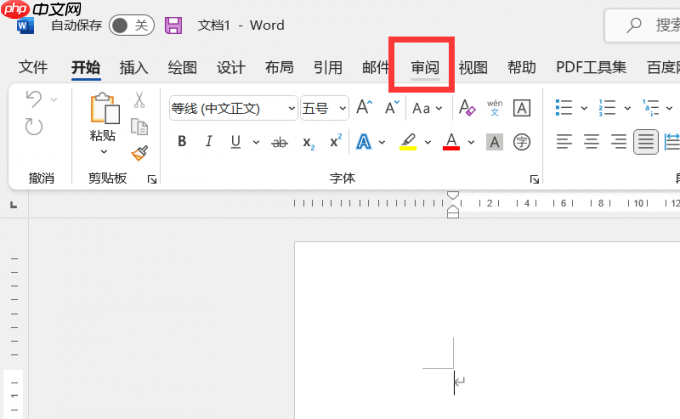Open the 引用 tab
Image resolution: width=680 pixels, height=419 pixels.
(x=328, y=67)
